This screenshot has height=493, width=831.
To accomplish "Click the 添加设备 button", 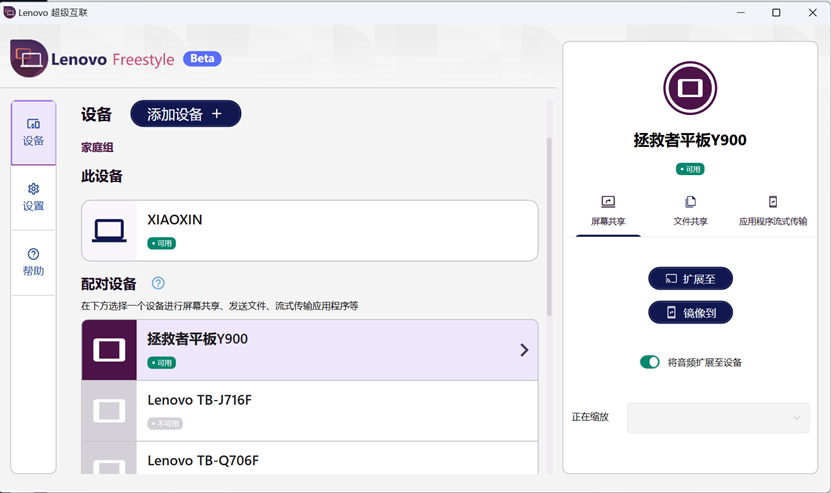I will [x=185, y=114].
